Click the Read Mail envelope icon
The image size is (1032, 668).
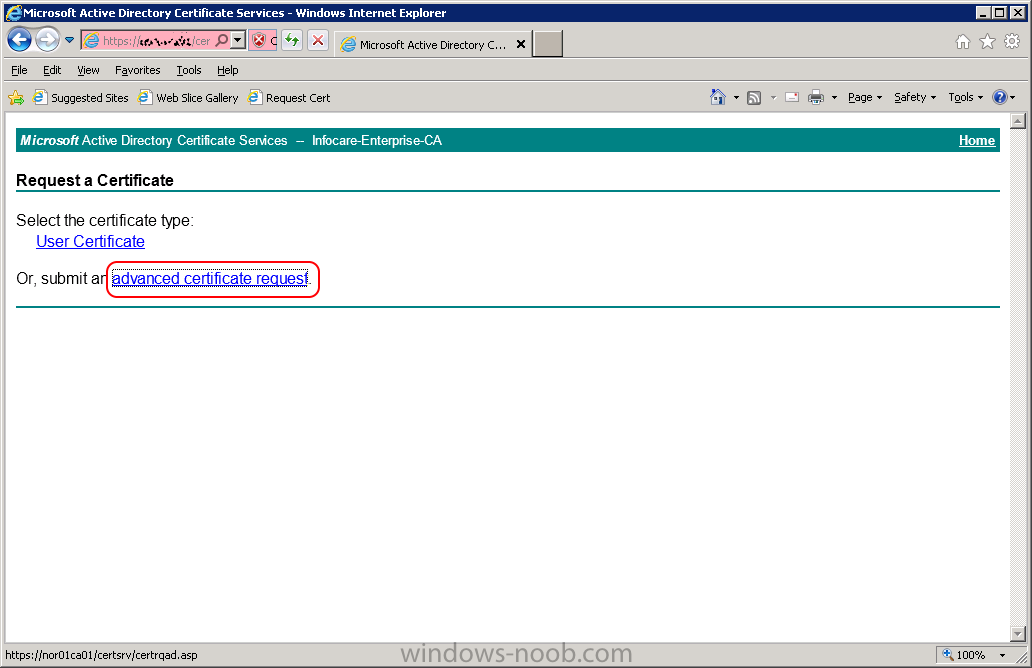[x=792, y=97]
